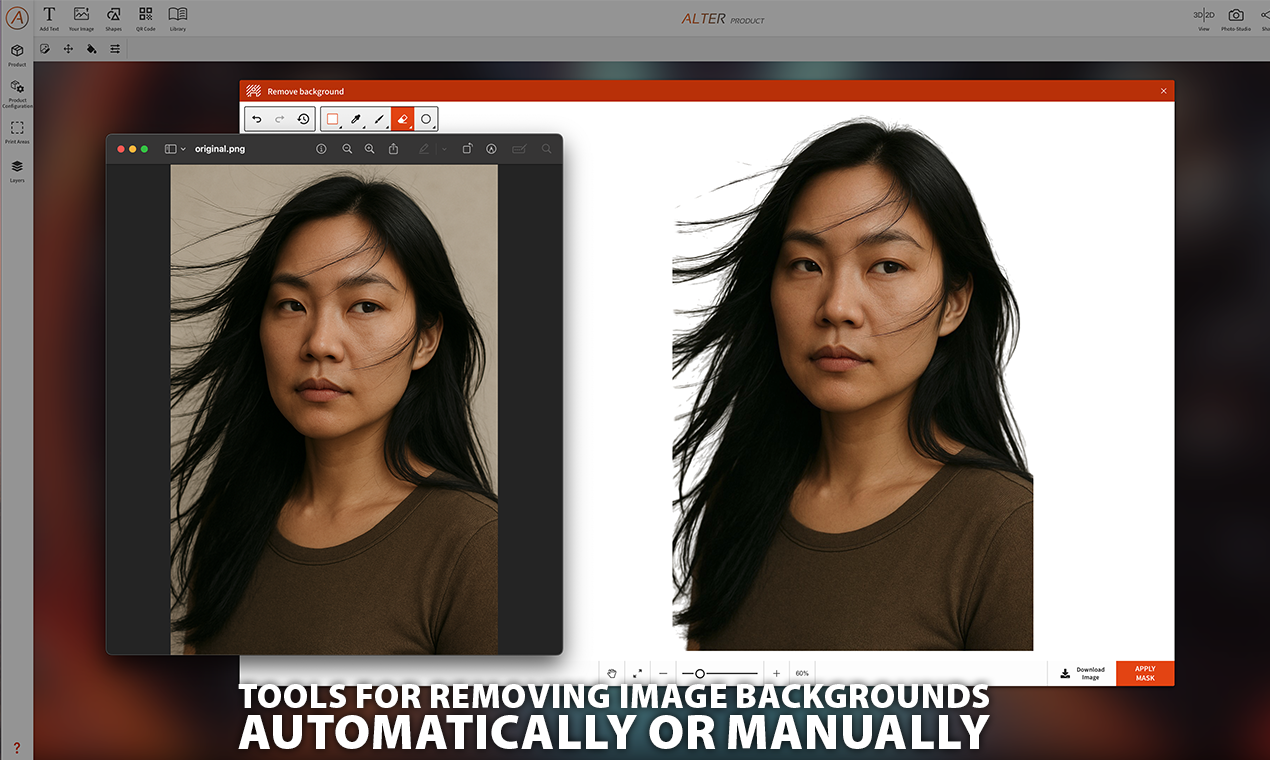Select the active eraser tool
The height and width of the screenshot is (760, 1270).
click(402, 119)
